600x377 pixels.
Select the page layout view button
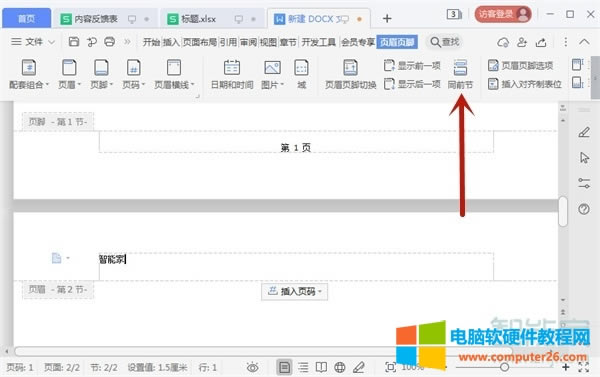click(284, 367)
